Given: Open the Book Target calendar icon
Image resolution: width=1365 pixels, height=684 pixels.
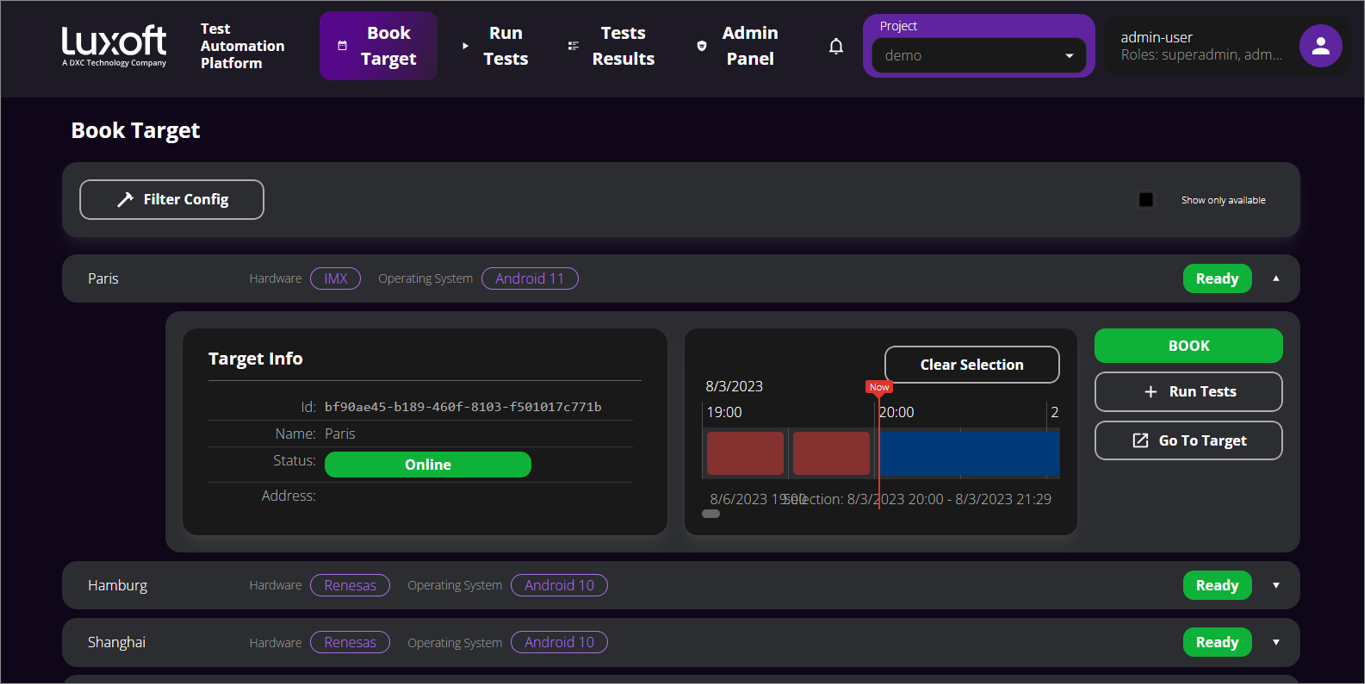Looking at the screenshot, I should pyautogui.click(x=340, y=45).
